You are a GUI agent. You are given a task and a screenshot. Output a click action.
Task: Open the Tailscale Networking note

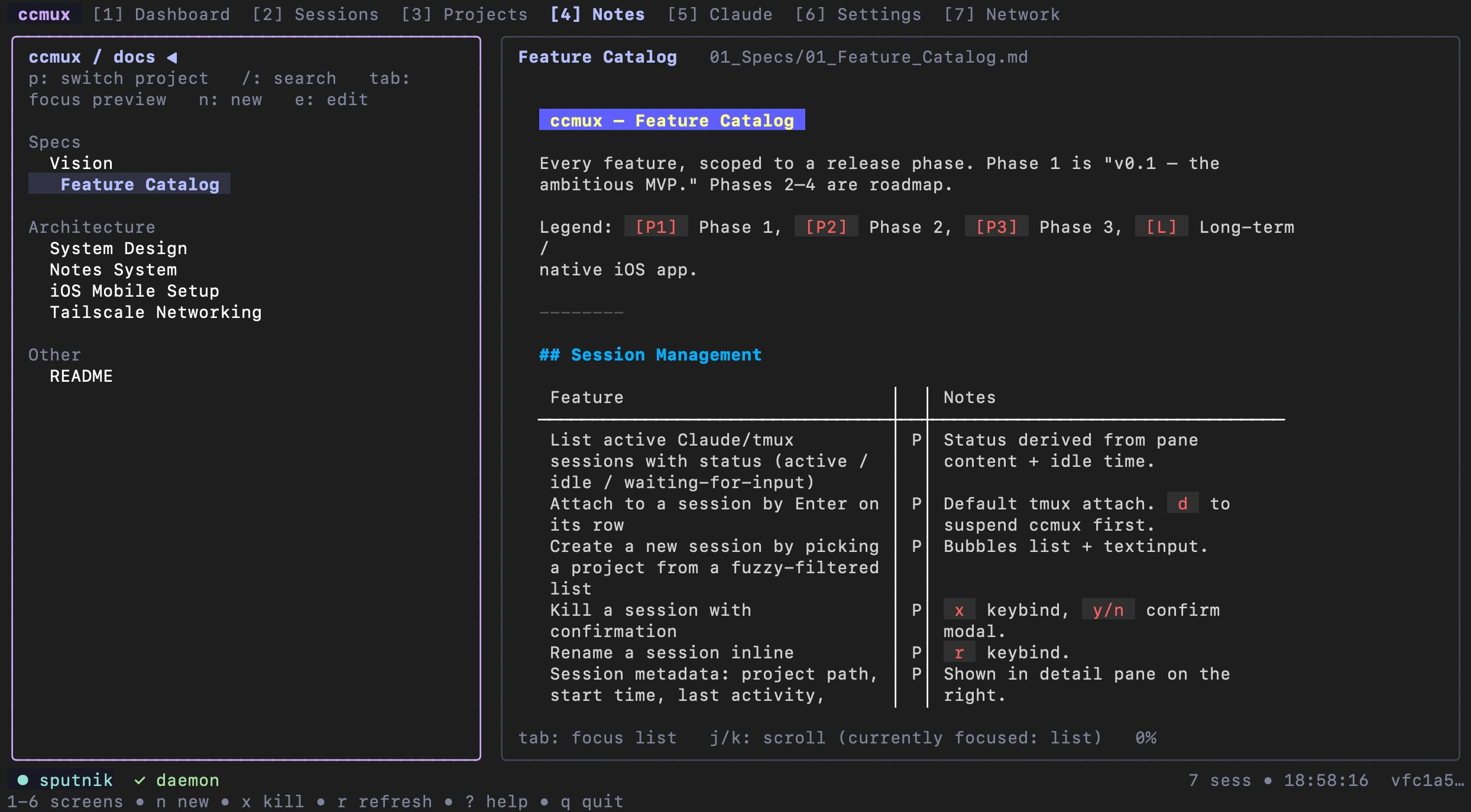pyautogui.click(x=156, y=312)
